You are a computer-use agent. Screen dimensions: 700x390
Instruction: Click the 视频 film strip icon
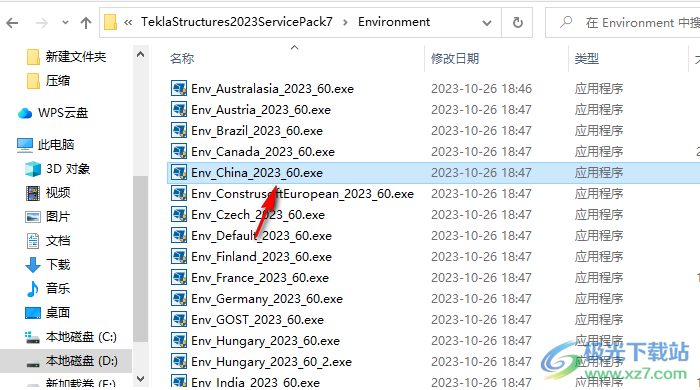pos(33,193)
